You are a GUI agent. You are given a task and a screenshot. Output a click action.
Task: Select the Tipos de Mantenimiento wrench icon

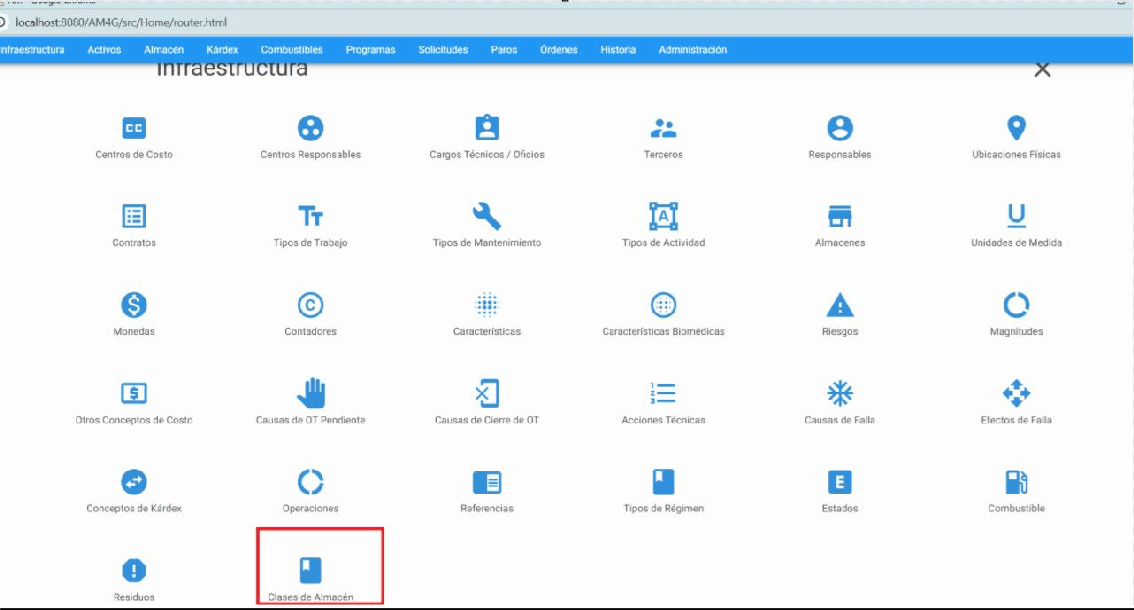(x=487, y=216)
